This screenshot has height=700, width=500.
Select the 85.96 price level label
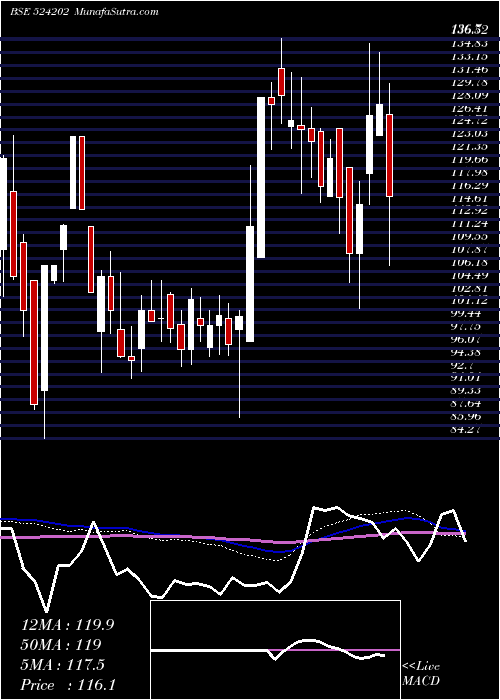point(466,417)
